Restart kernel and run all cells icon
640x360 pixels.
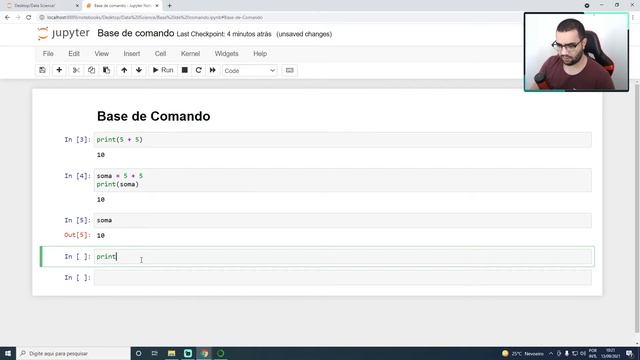pyautogui.click(x=213, y=70)
